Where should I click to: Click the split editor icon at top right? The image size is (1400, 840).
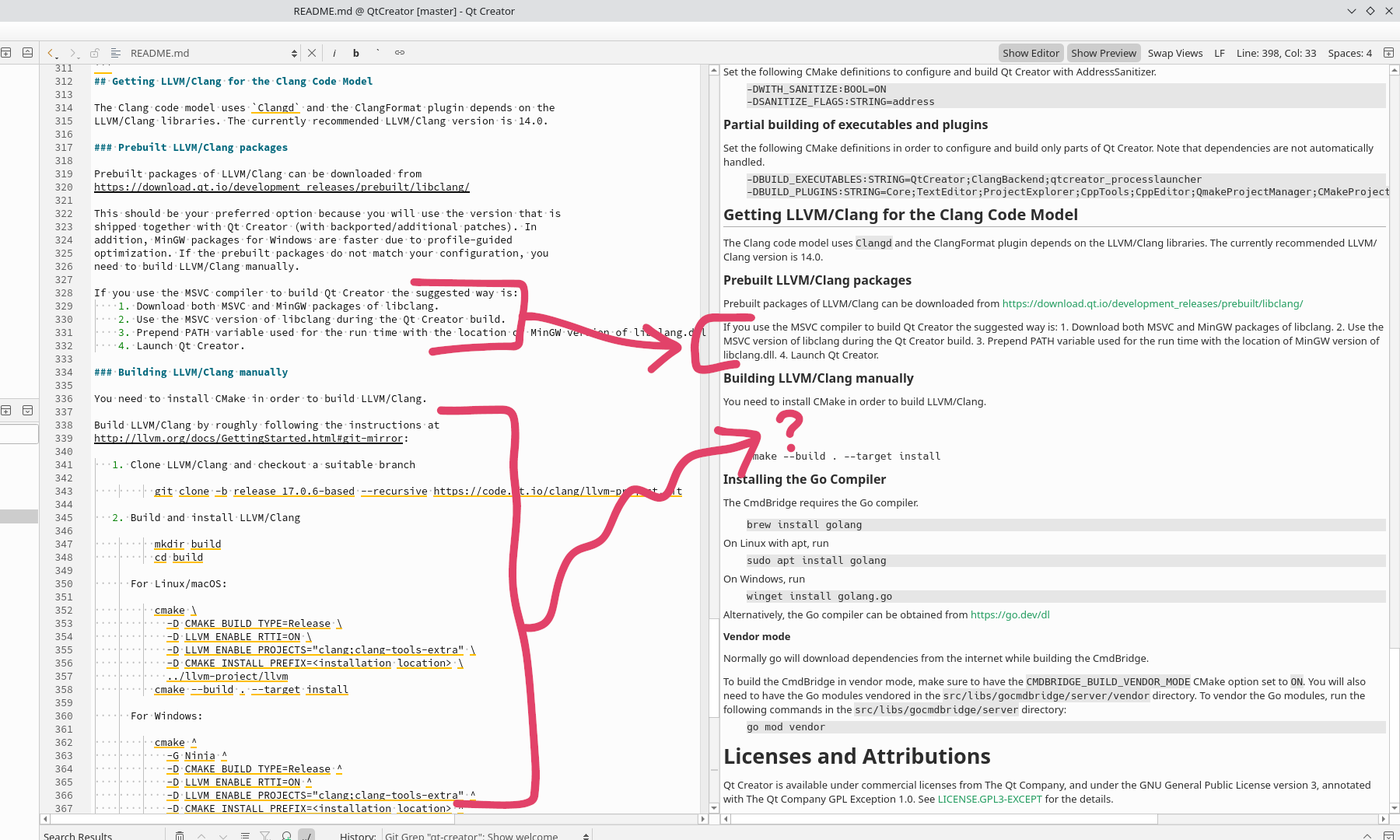(x=1388, y=53)
